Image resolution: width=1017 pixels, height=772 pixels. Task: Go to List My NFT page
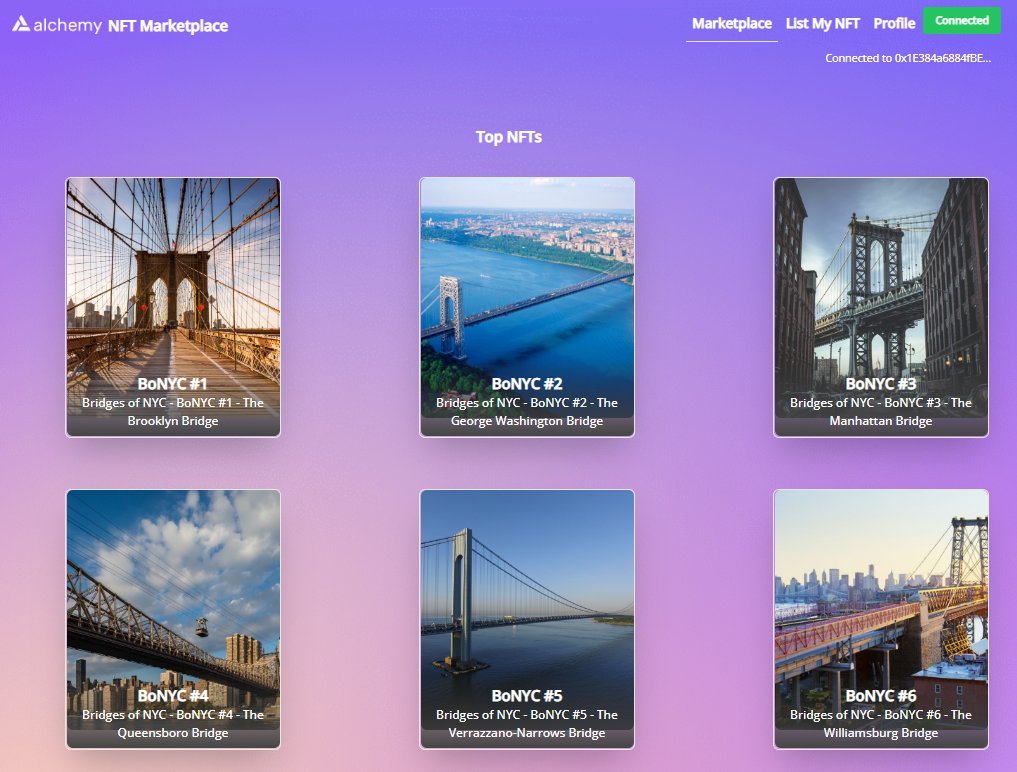point(823,23)
